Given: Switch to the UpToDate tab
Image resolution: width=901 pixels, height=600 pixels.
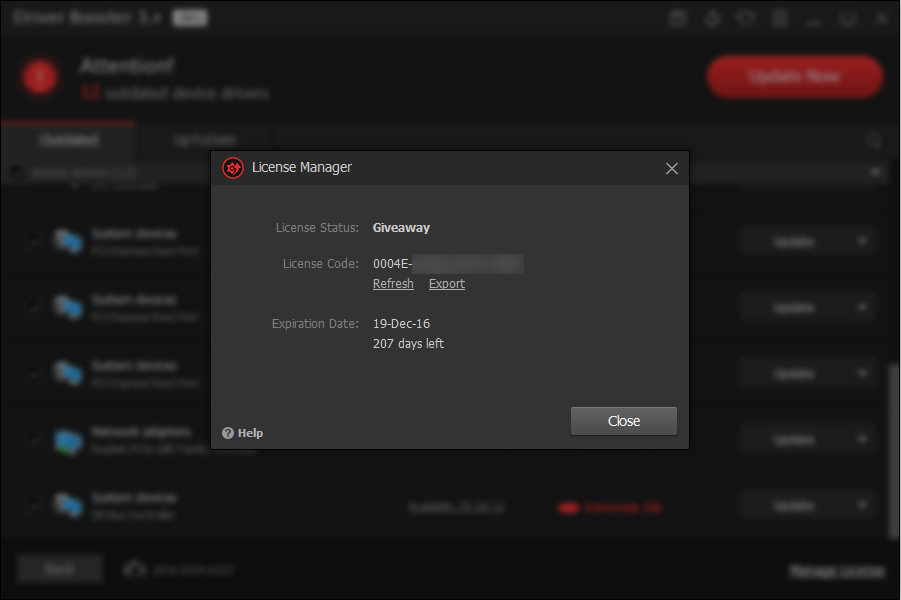Looking at the screenshot, I should (x=204, y=140).
